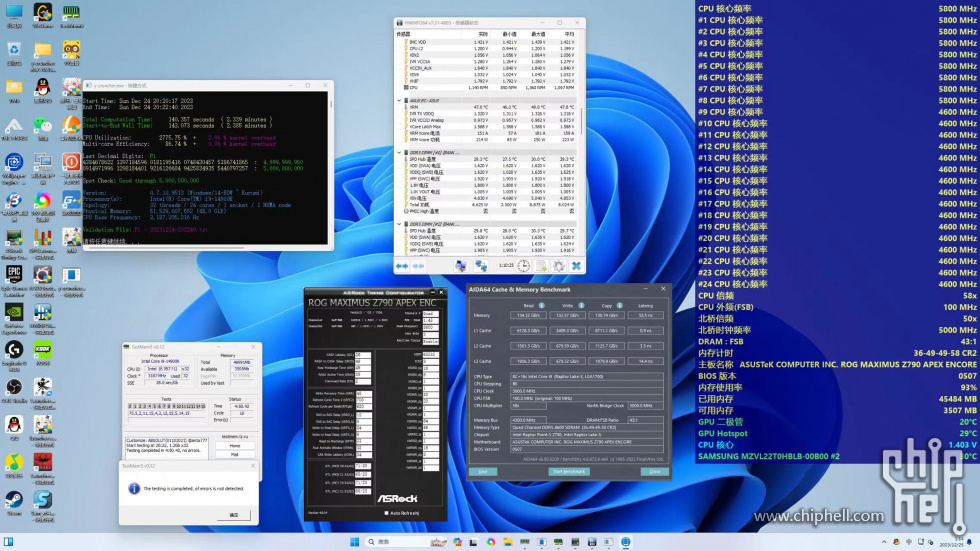980x551 pixels.
Task: Click HWiNFO blue X close-sensors icon
Action: [x=576, y=266]
